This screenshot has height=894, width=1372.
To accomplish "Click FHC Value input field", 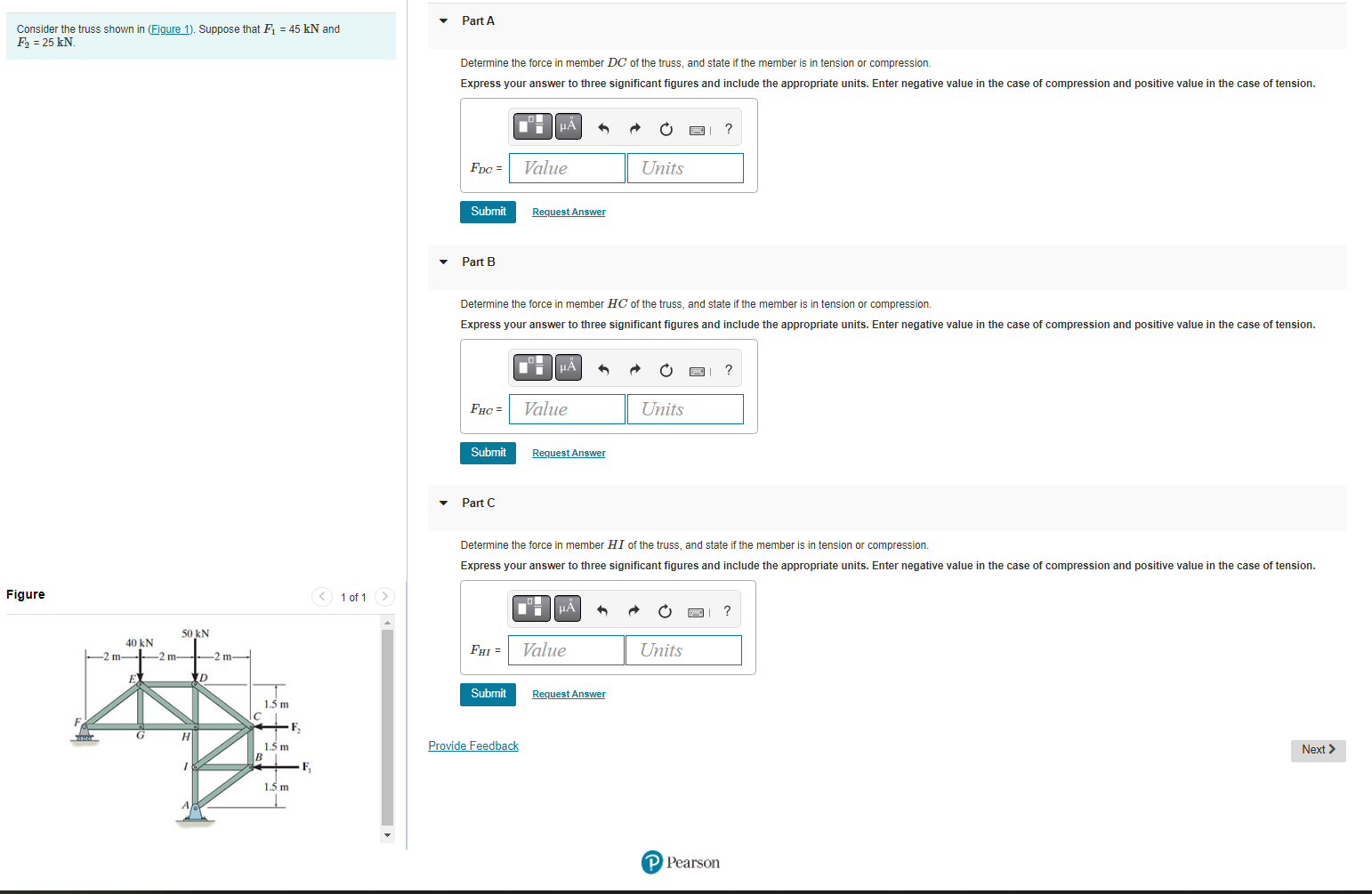I will click(x=567, y=409).
